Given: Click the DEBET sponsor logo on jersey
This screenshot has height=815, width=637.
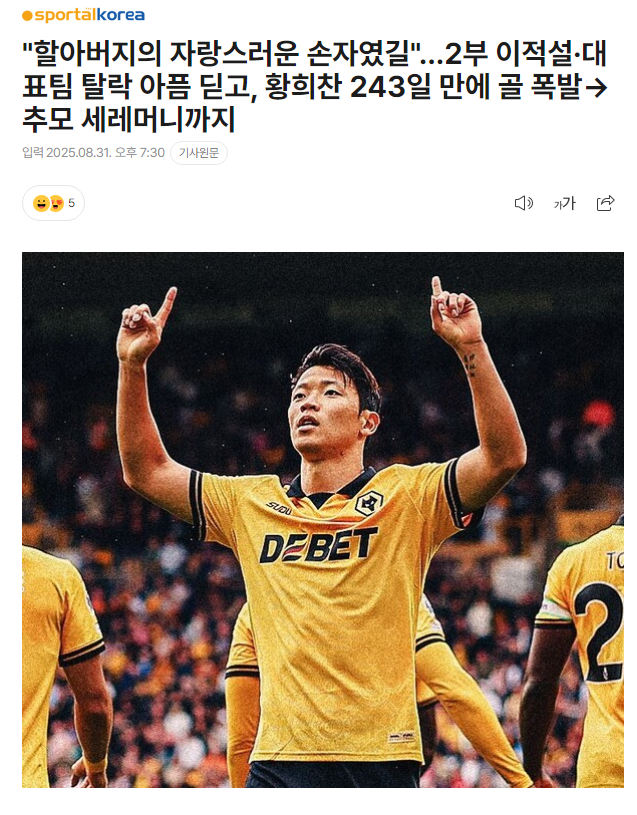Looking at the screenshot, I should pos(318,545).
